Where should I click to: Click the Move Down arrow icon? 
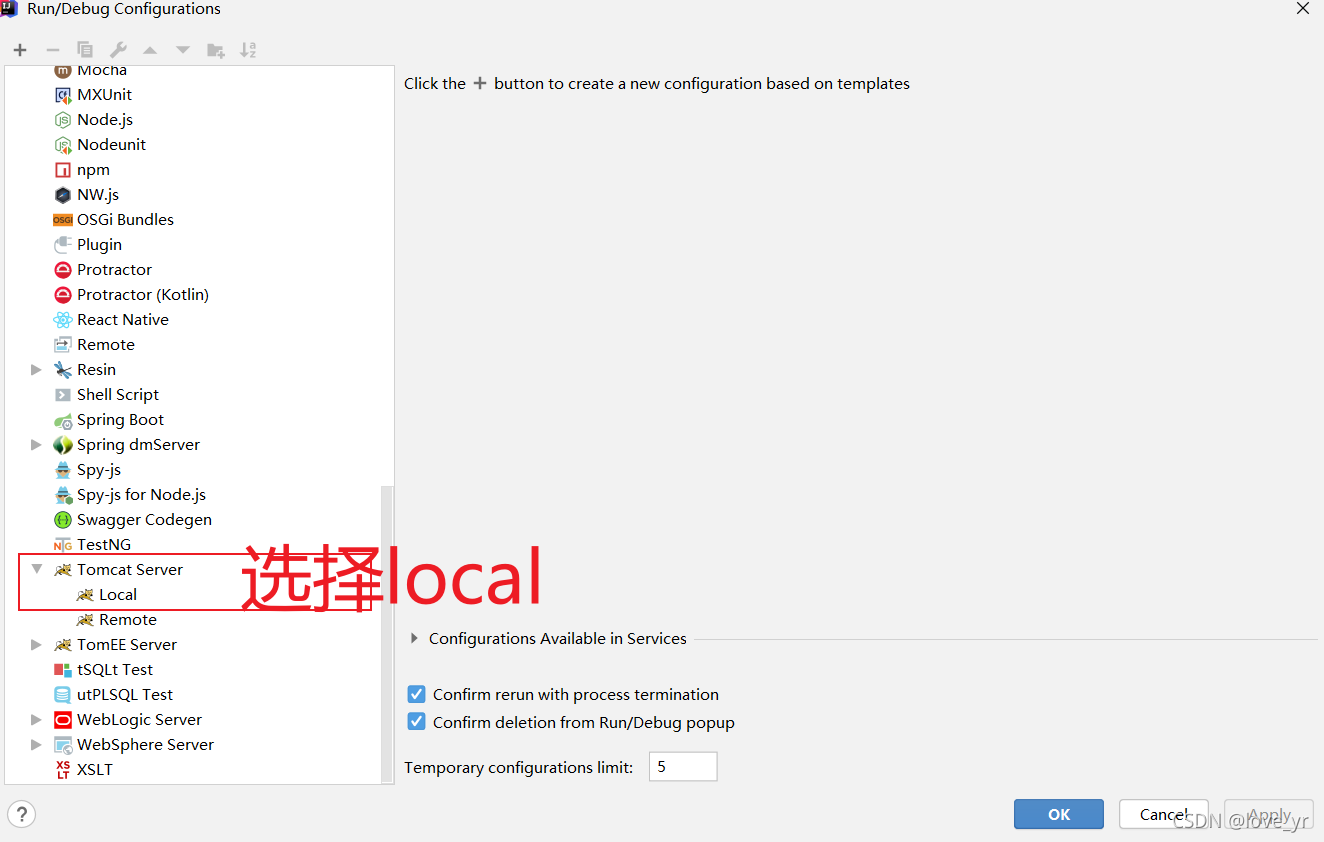point(183,50)
